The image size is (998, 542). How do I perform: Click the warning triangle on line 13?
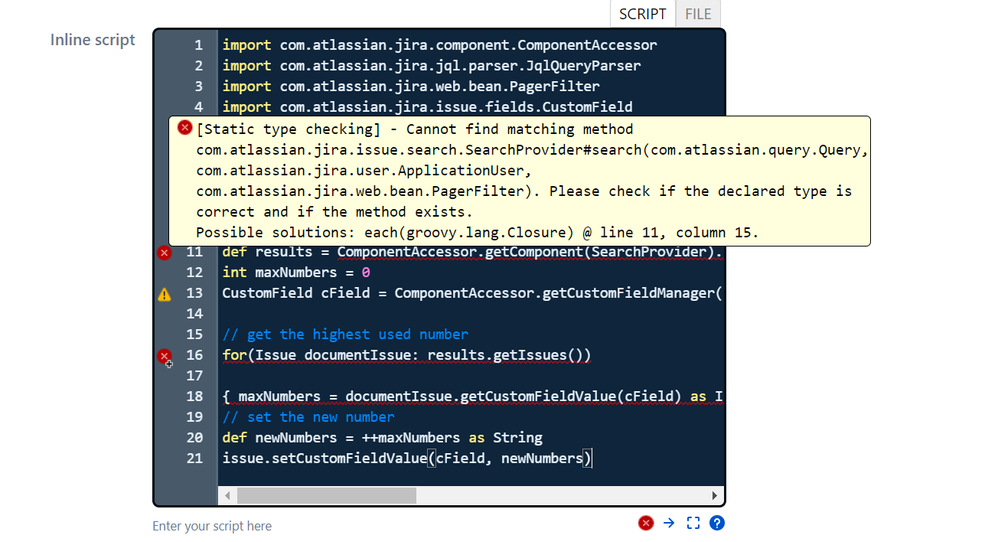pyautogui.click(x=164, y=294)
